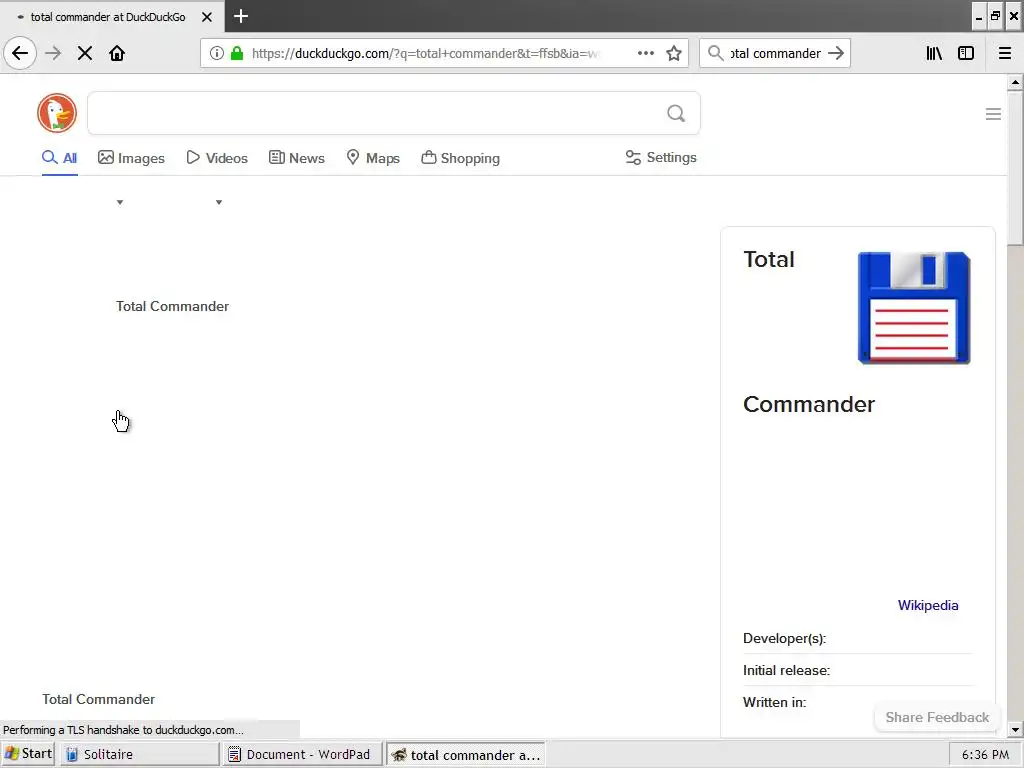This screenshot has width=1024, height=768.
Task: Click the forward navigation arrow
Action: 53,53
